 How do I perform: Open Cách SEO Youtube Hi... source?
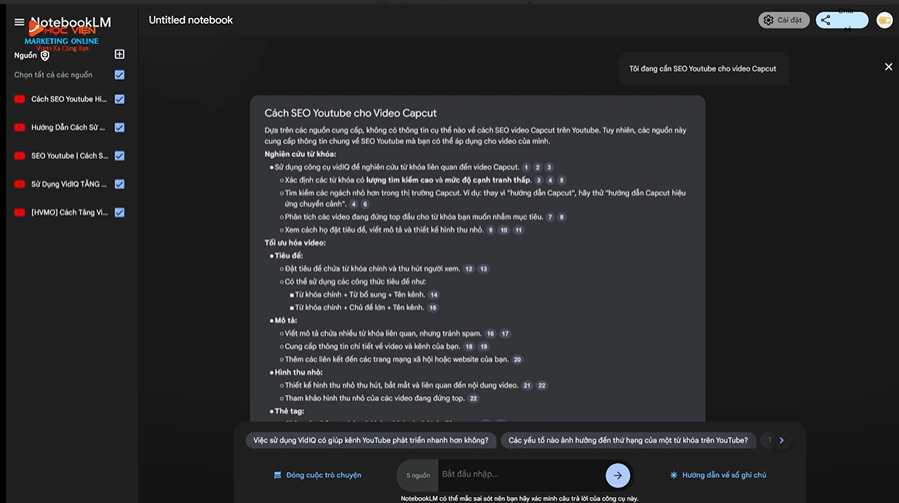(x=69, y=99)
